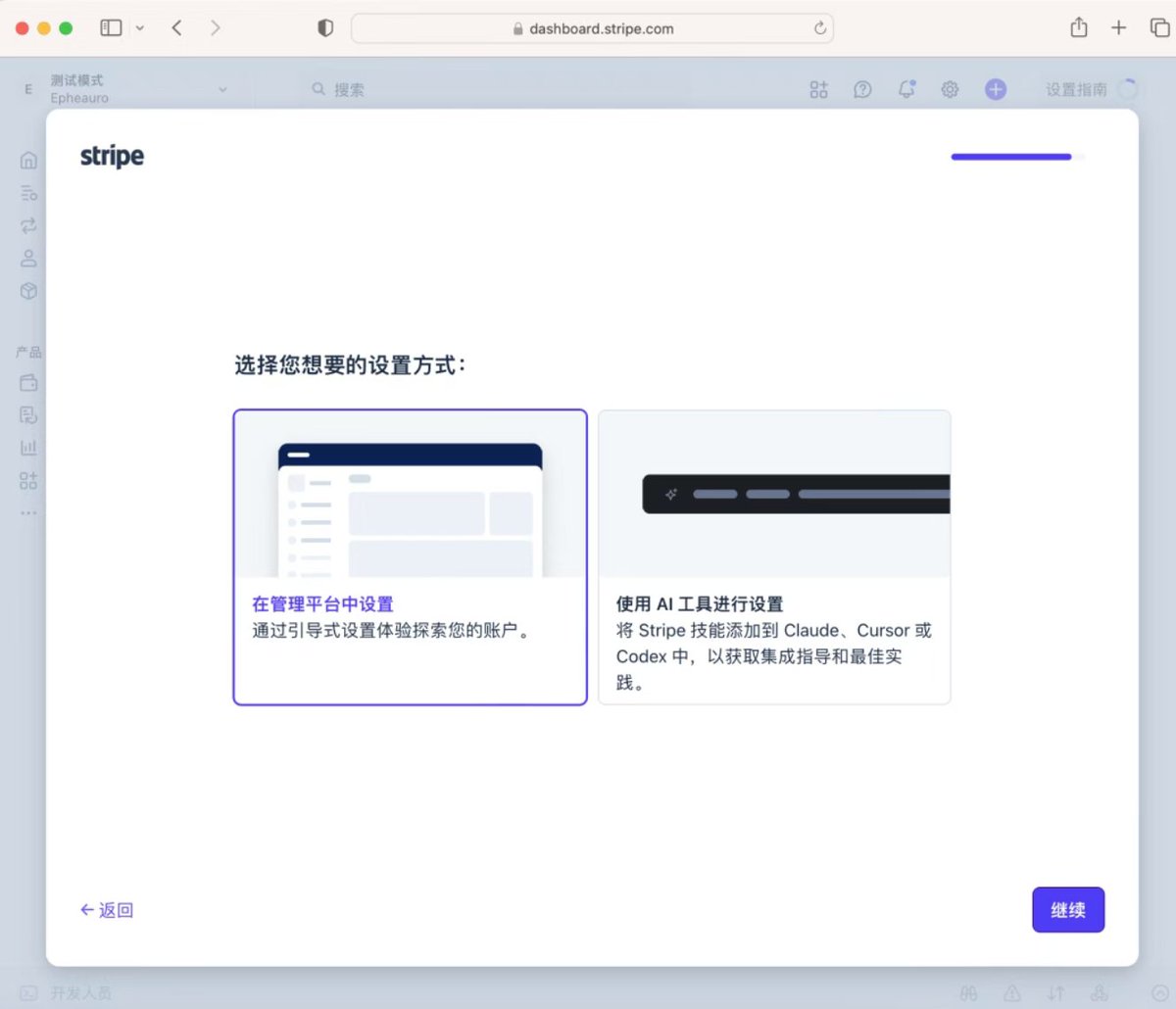
Task: Select the 使用 AI 工具进行设置 option card
Action: pyautogui.click(x=774, y=556)
